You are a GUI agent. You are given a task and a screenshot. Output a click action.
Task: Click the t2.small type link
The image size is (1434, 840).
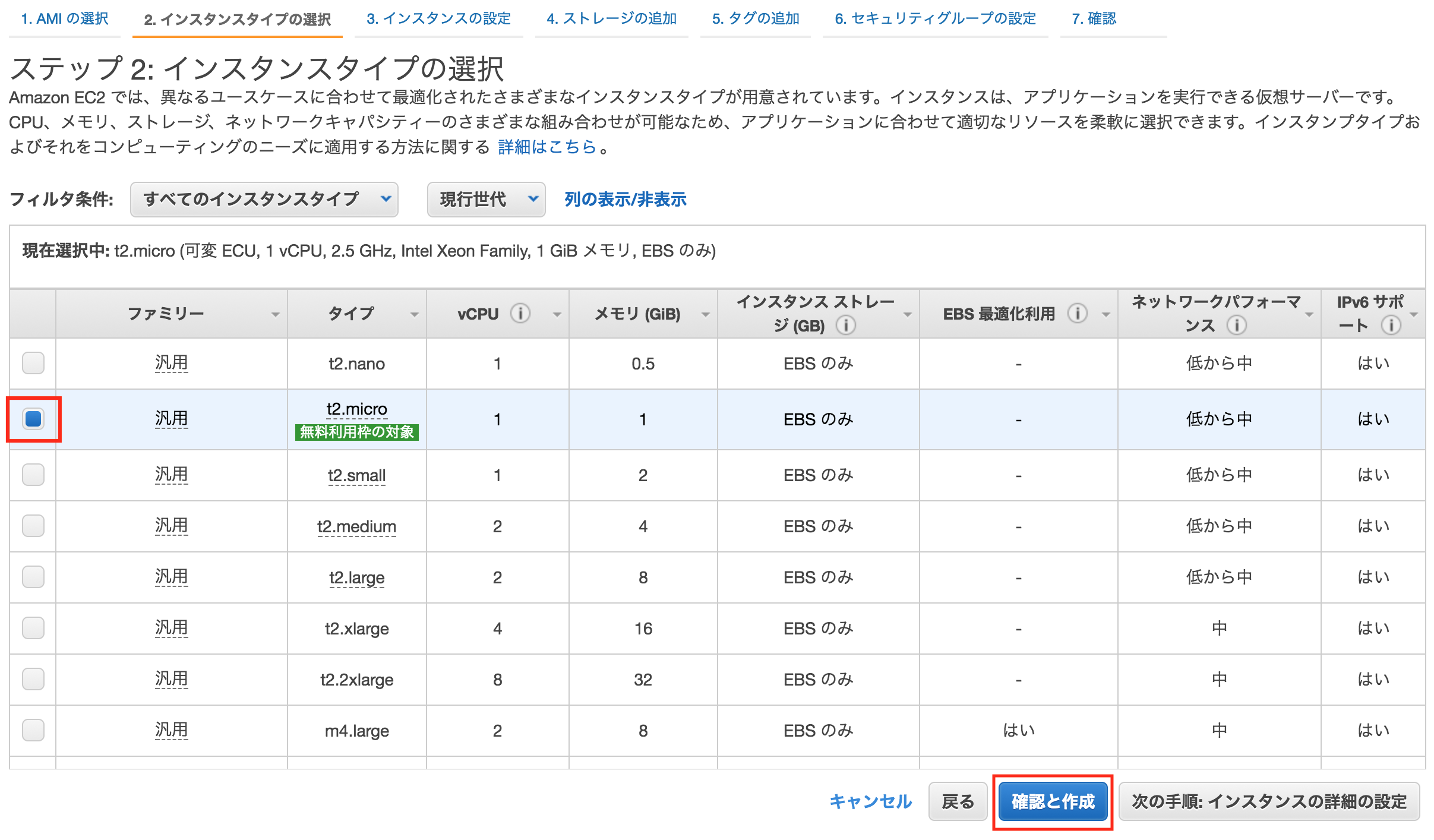(x=357, y=475)
